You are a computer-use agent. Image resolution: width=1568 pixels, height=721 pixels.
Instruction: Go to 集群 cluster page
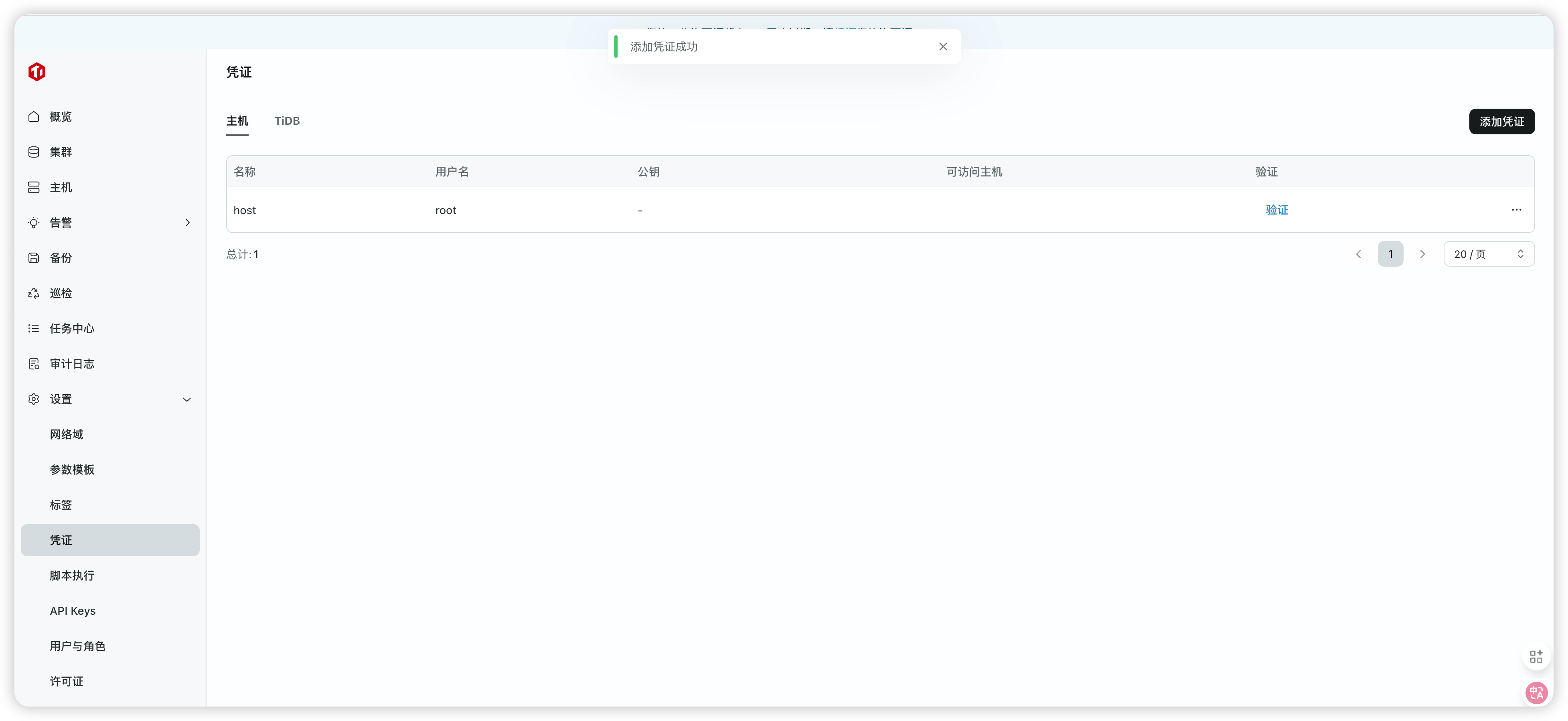60,152
